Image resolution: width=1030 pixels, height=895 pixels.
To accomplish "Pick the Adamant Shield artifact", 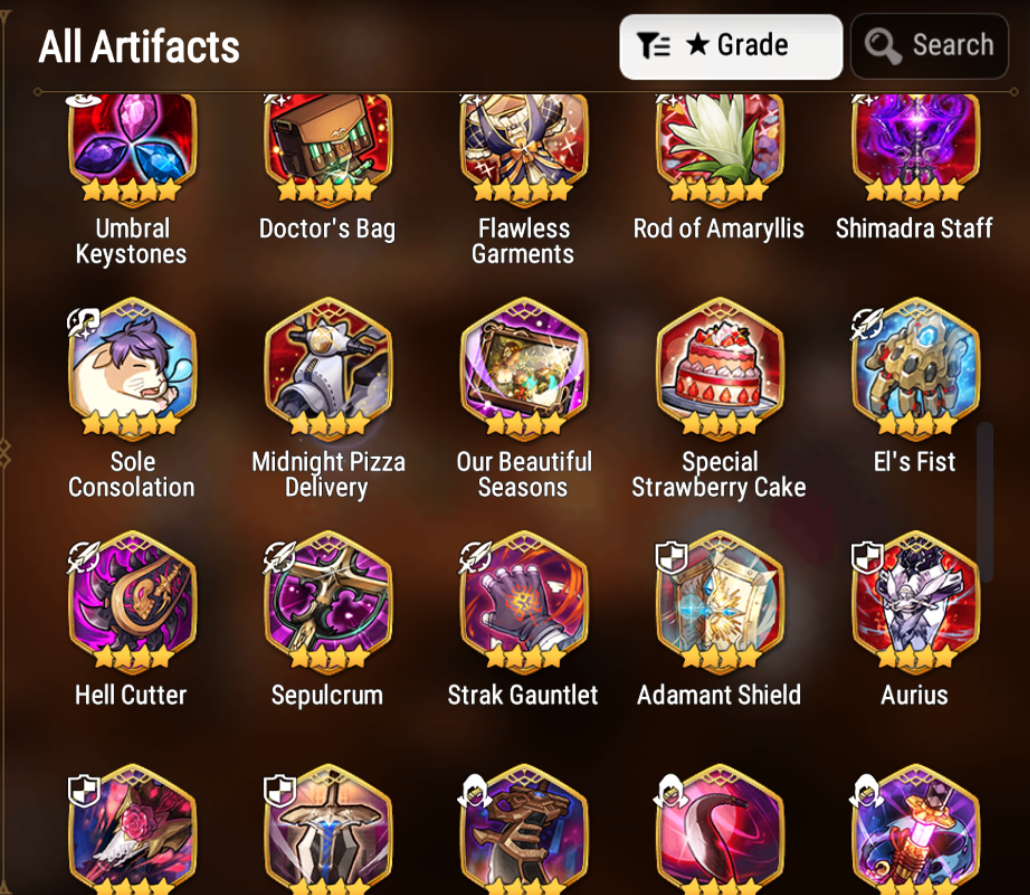I will tap(719, 601).
